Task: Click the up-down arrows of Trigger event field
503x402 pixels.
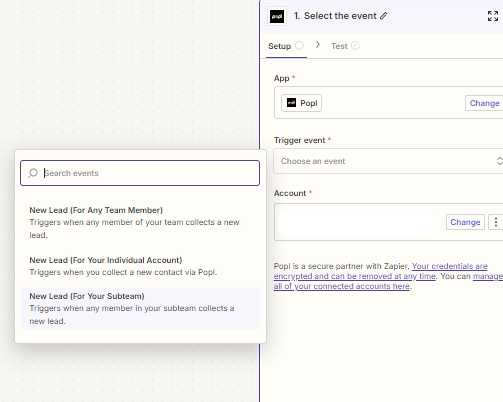Action: (x=499, y=161)
